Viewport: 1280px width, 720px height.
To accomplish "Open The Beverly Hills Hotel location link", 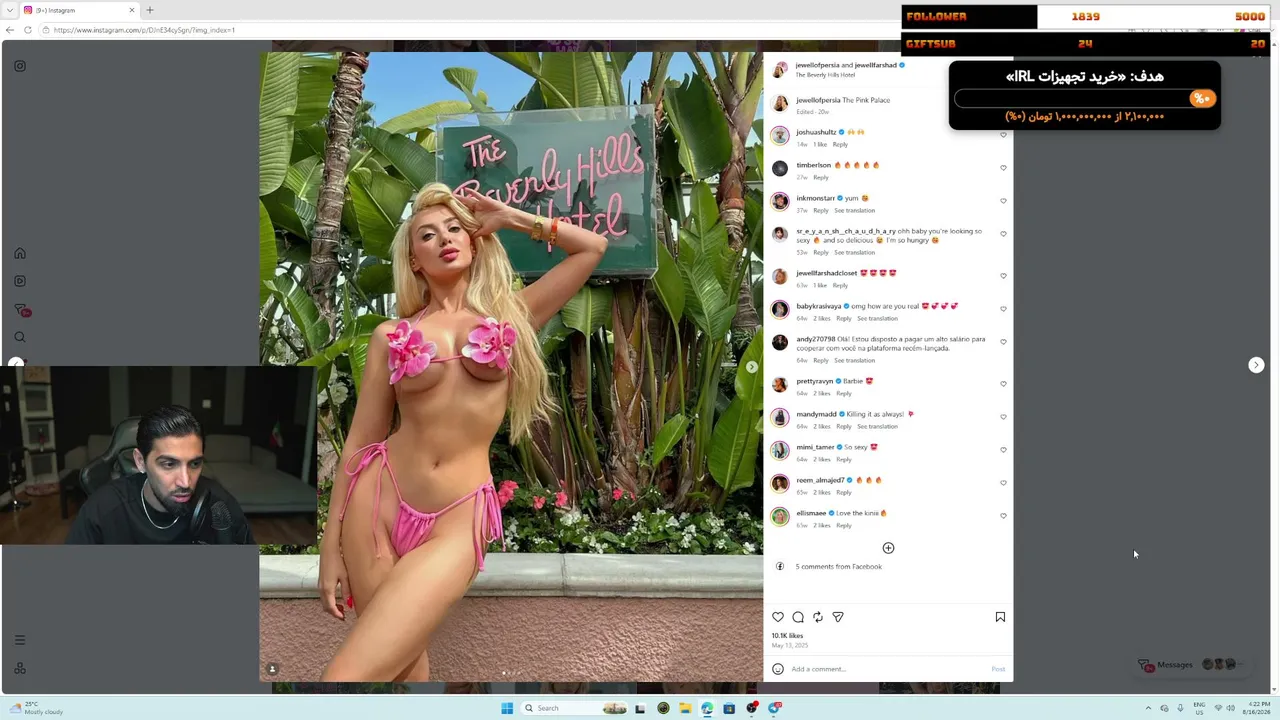I will click(825, 75).
